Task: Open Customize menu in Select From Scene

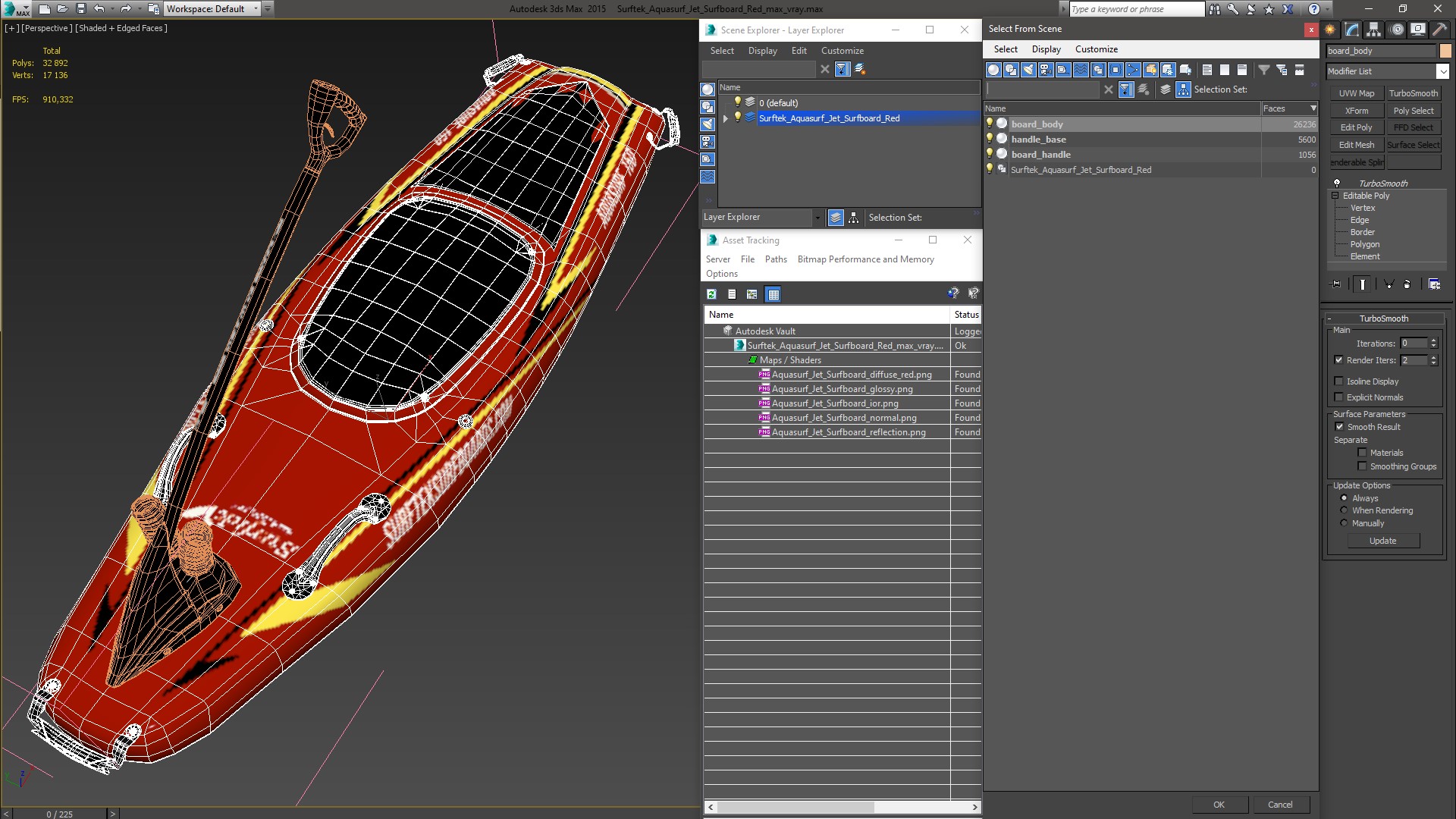Action: tap(1096, 49)
